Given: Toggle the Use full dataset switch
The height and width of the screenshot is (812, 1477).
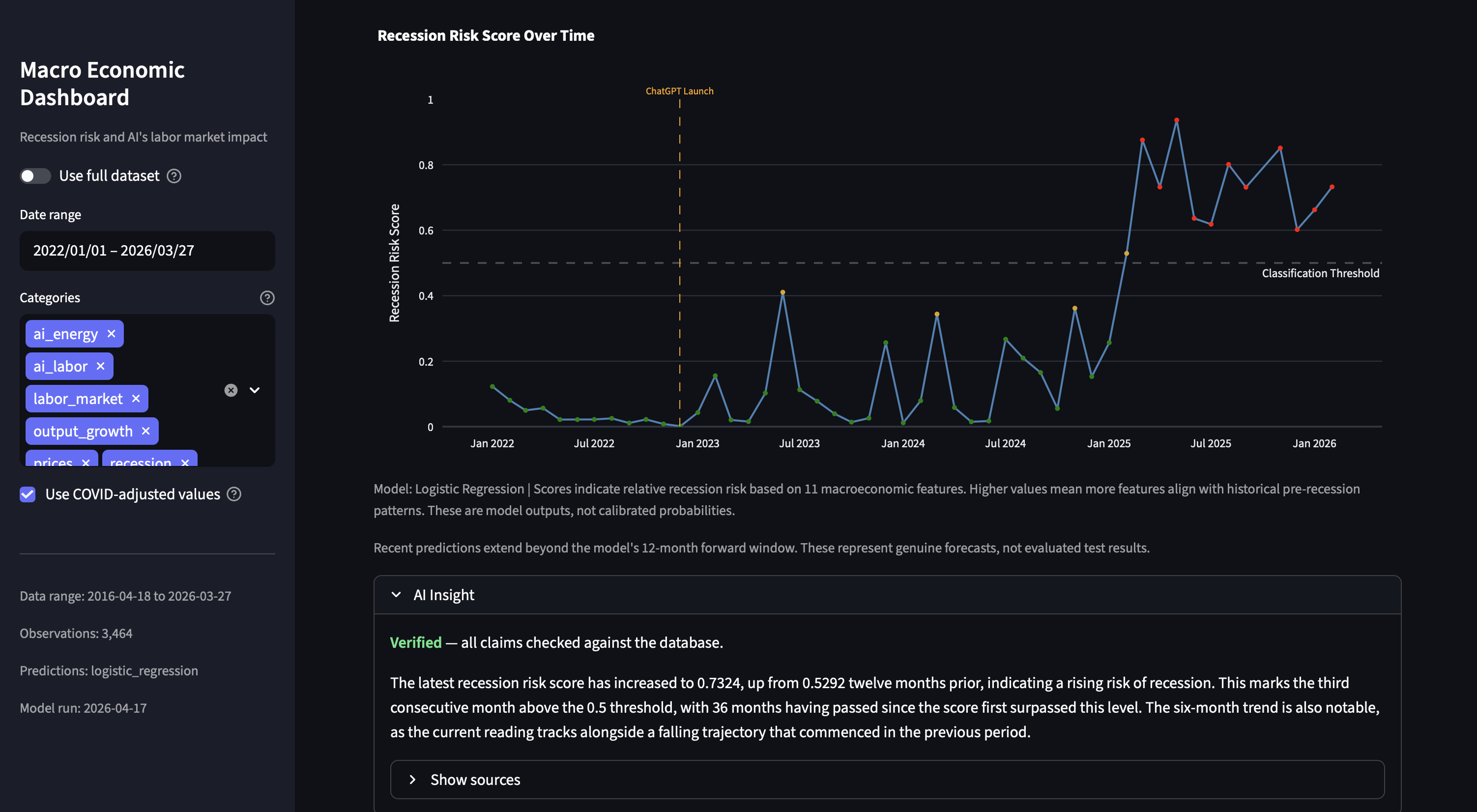Looking at the screenshot, I should click(x=35, y=176).
